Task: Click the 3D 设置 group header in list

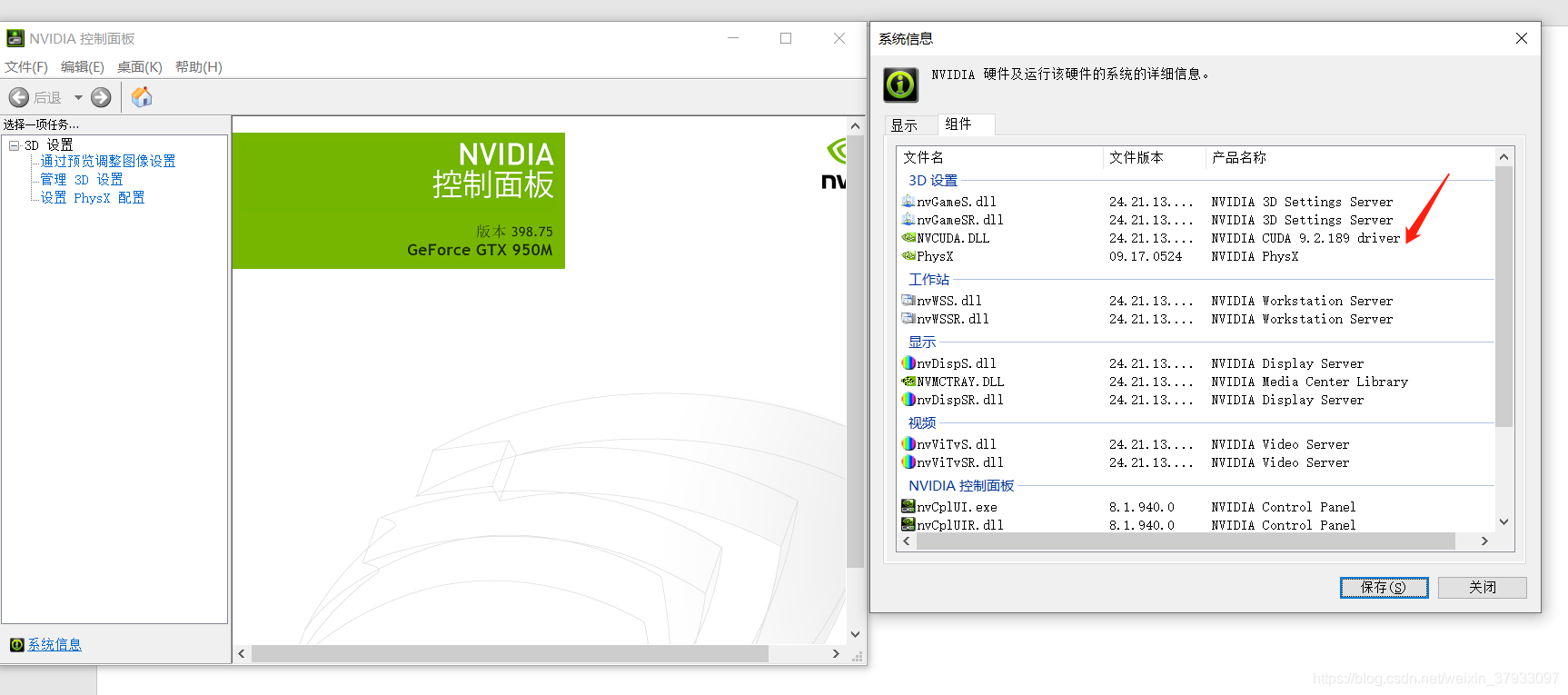Action: coord(933,181)
